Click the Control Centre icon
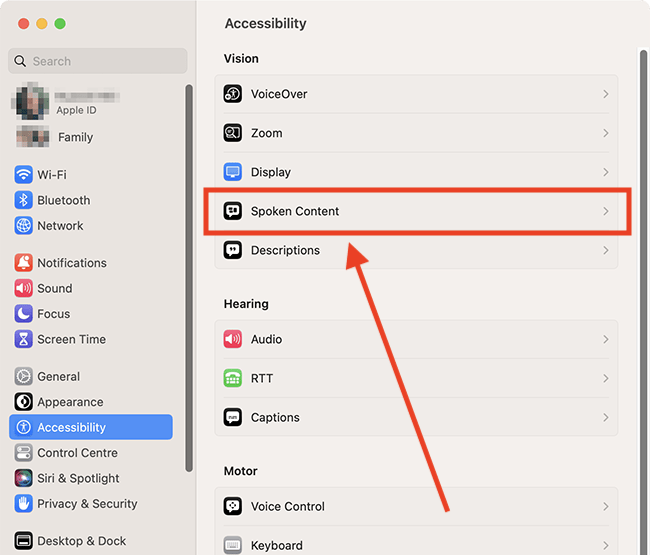The image size is (650, 555). [x=24, y=453]
